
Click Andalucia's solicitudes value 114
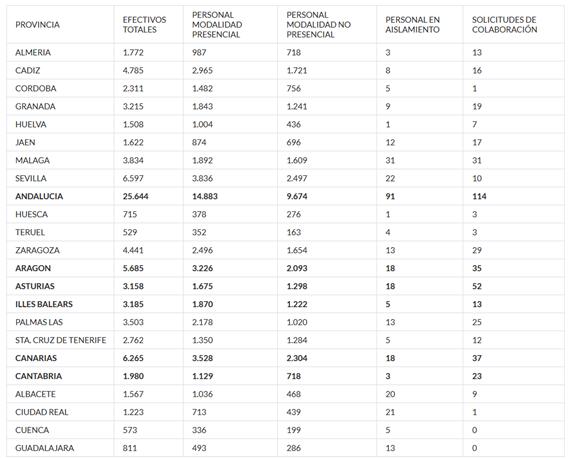coord(479,196)
